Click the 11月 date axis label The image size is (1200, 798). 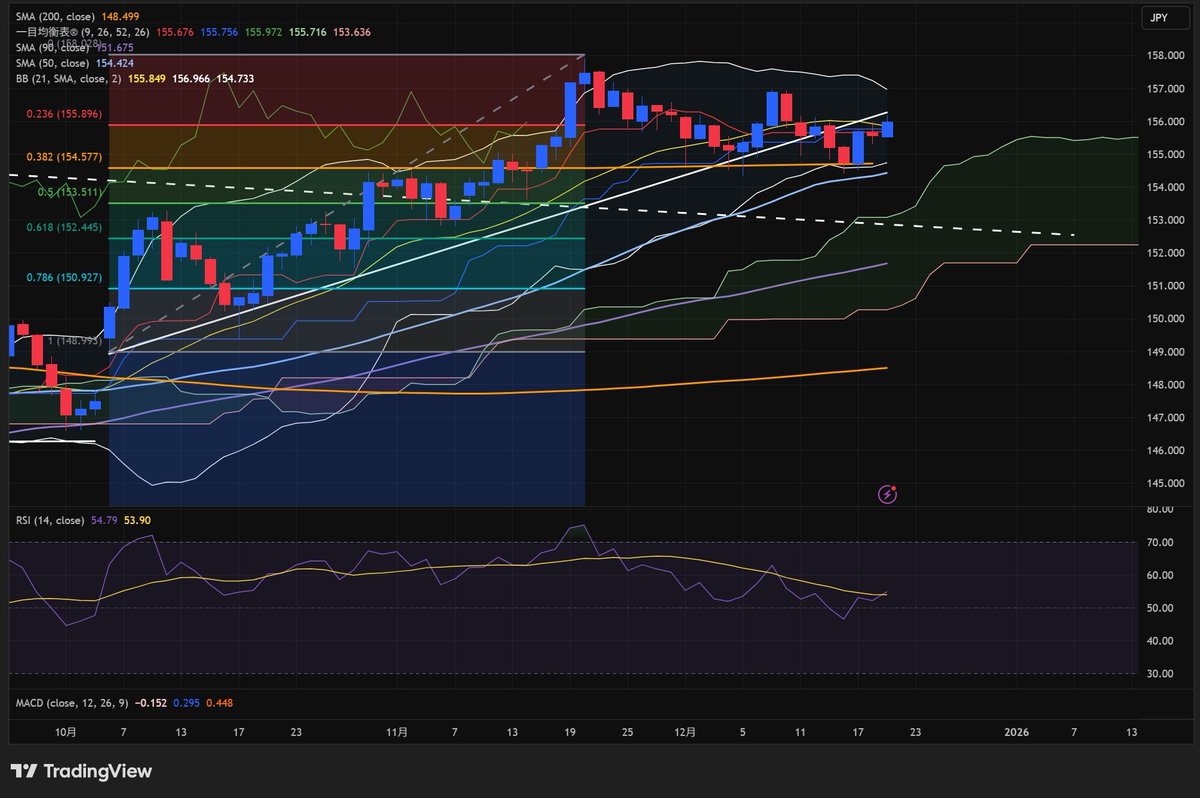[396, 732]
